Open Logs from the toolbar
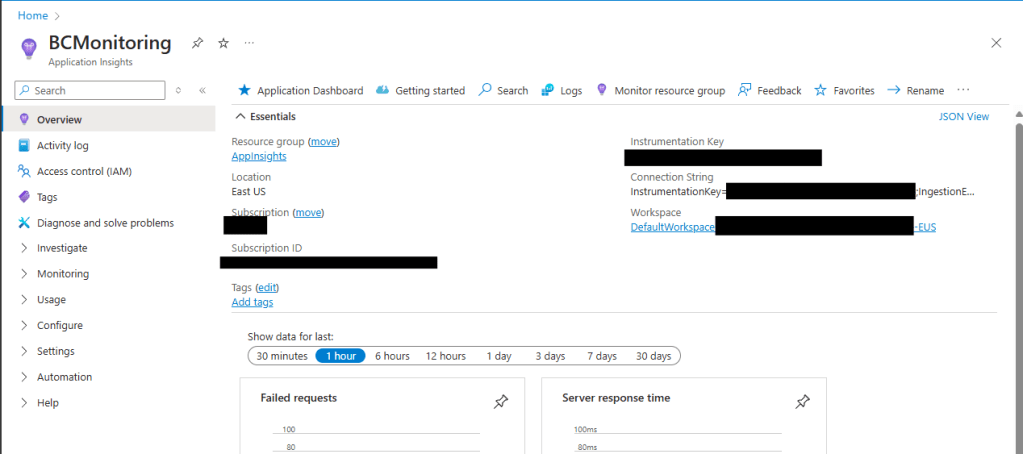This screenshot has height=454, width=1023. click(x=561, y=90)
